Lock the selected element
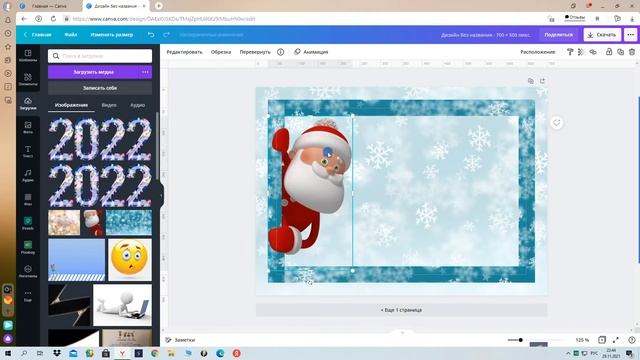Viewport: 640px width, 360px height. point(609,52)
